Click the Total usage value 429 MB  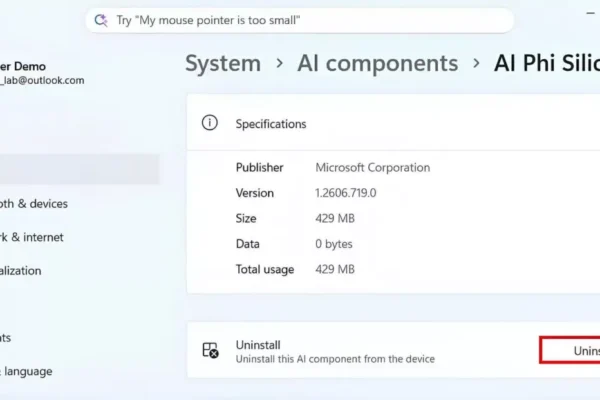(x=335, y=269)
